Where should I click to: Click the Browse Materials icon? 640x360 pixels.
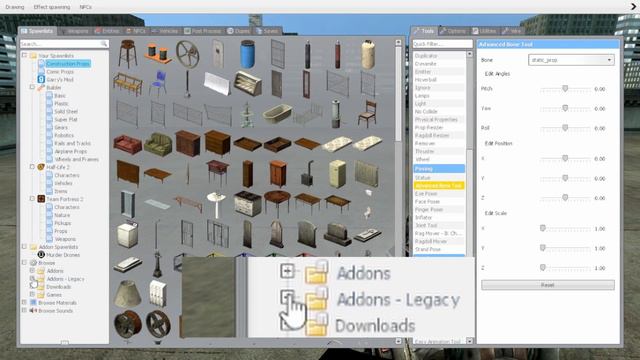pyautogui.click(x=33, y=302)
